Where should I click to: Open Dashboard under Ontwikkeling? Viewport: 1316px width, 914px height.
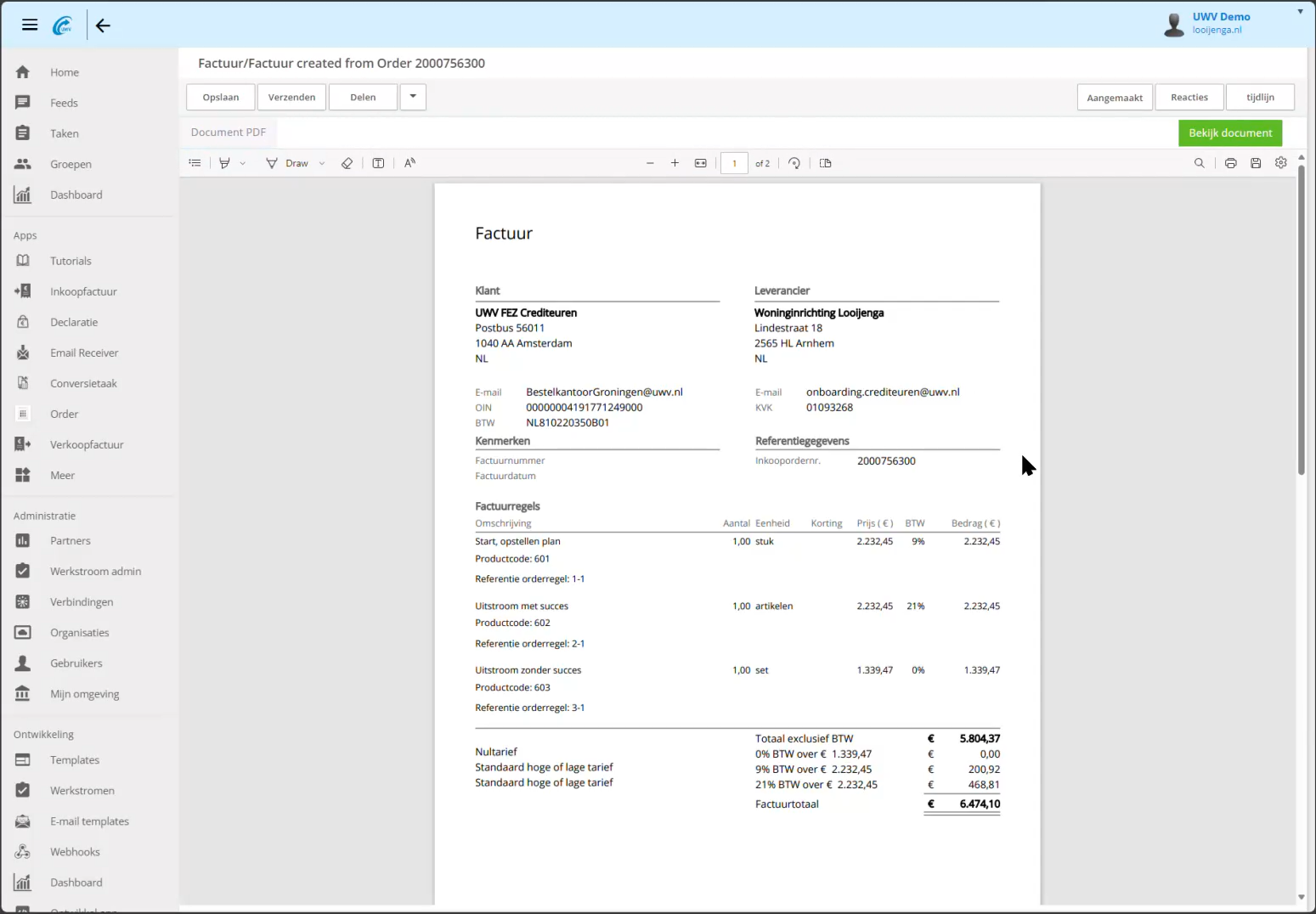click(x=76, y=883)
